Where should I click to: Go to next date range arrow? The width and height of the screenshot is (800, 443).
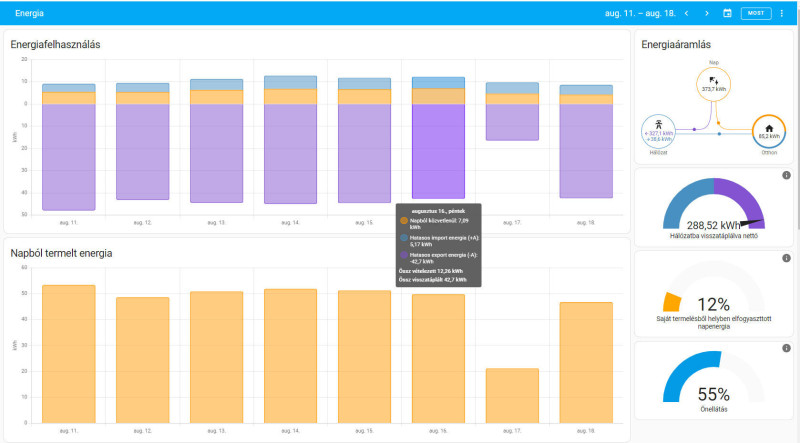tap(707, 13)
